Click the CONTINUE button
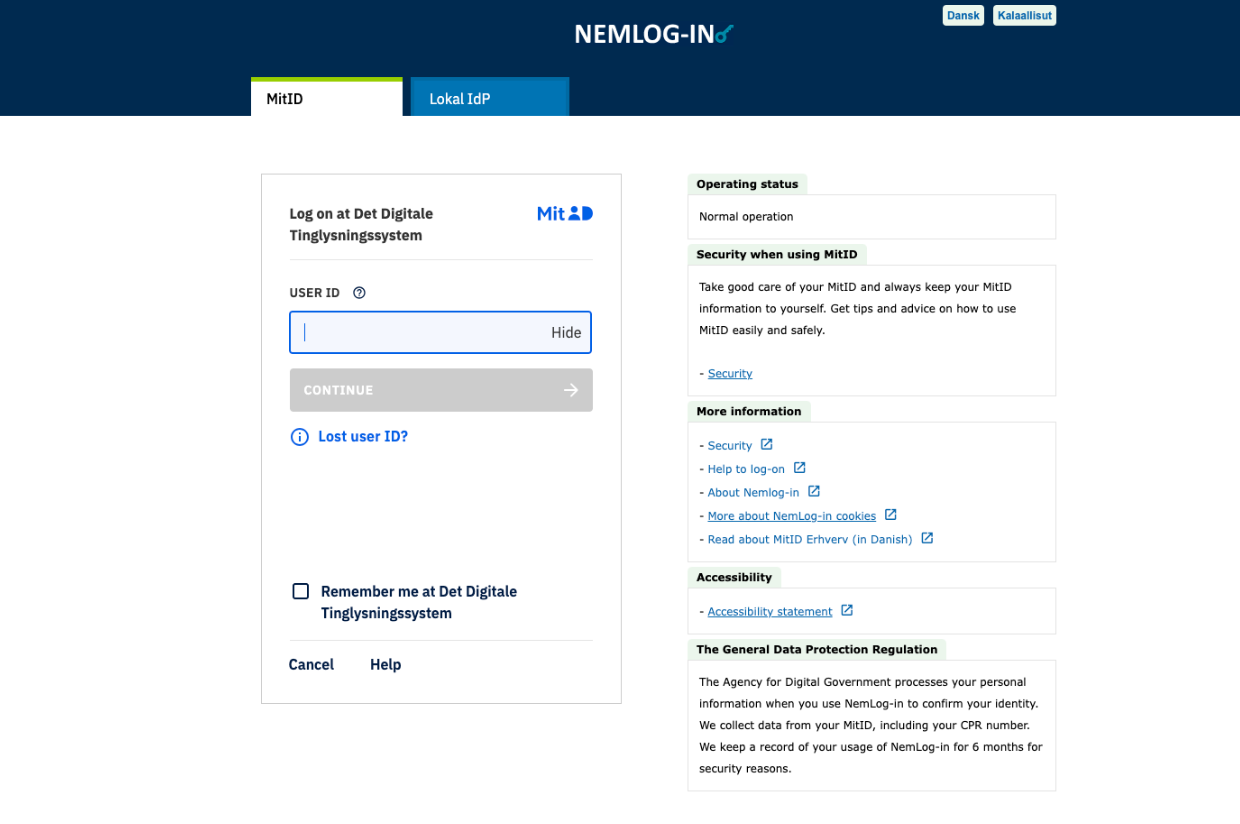 (x=441, y=390)
